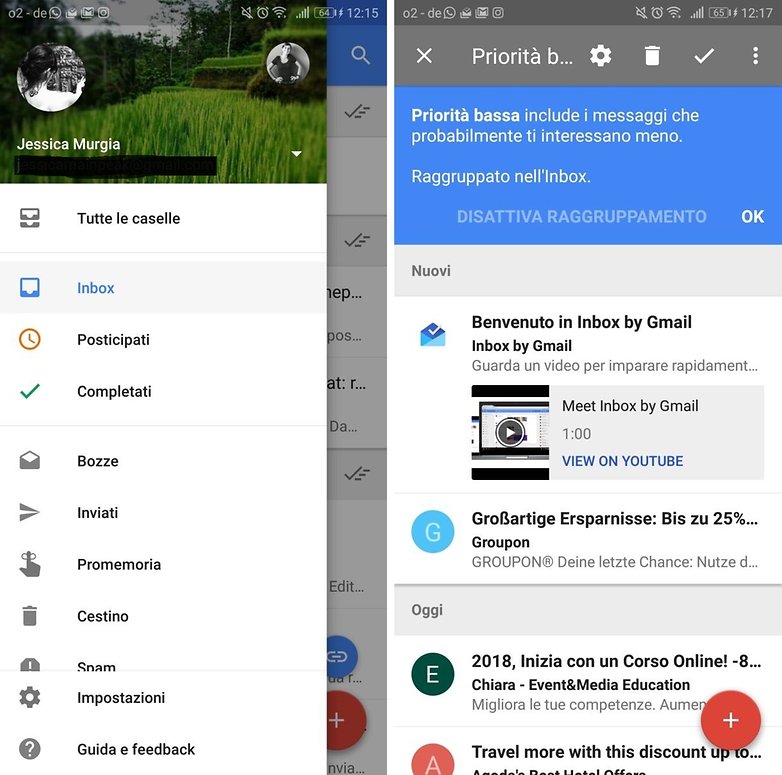Tap the WhatsApp notification icon, left status bar
This screenshot has height=775, width=782.
tap(55, 12)
